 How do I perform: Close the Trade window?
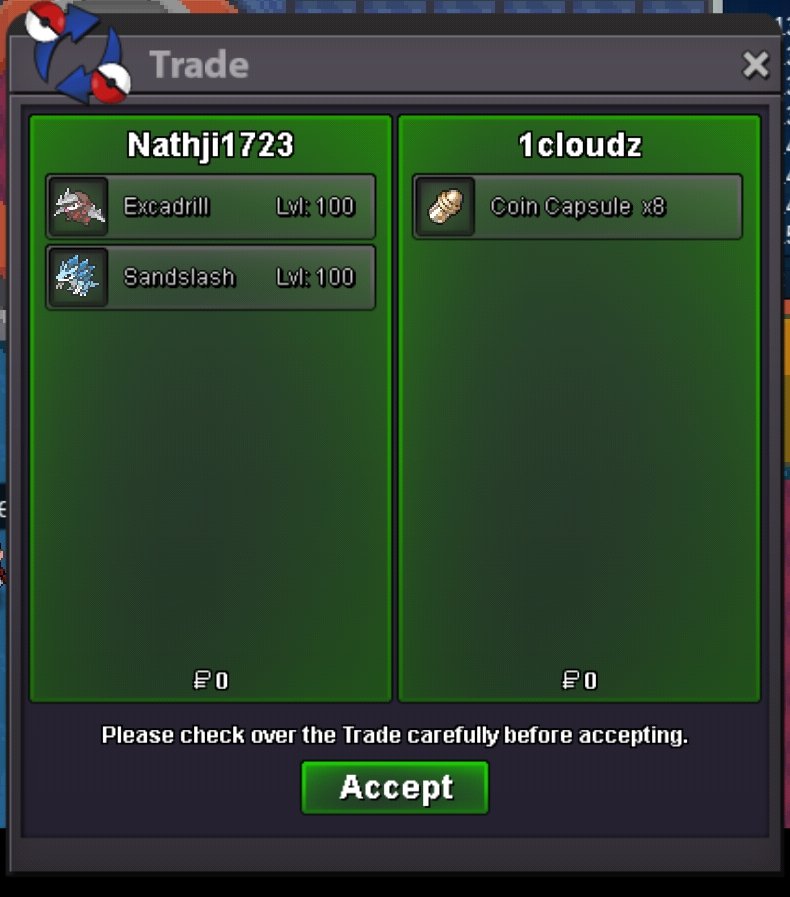point(755,65)
